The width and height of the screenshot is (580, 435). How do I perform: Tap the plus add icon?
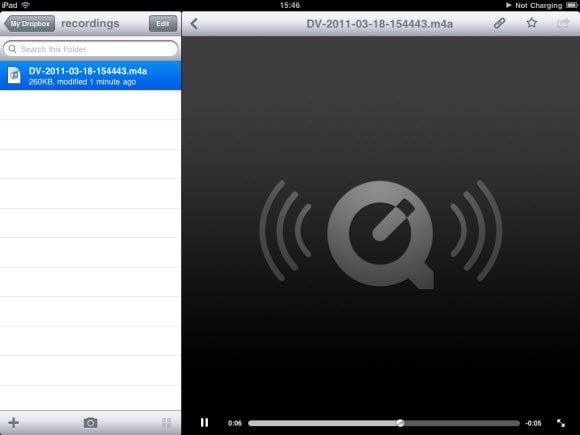coord(14,422)
